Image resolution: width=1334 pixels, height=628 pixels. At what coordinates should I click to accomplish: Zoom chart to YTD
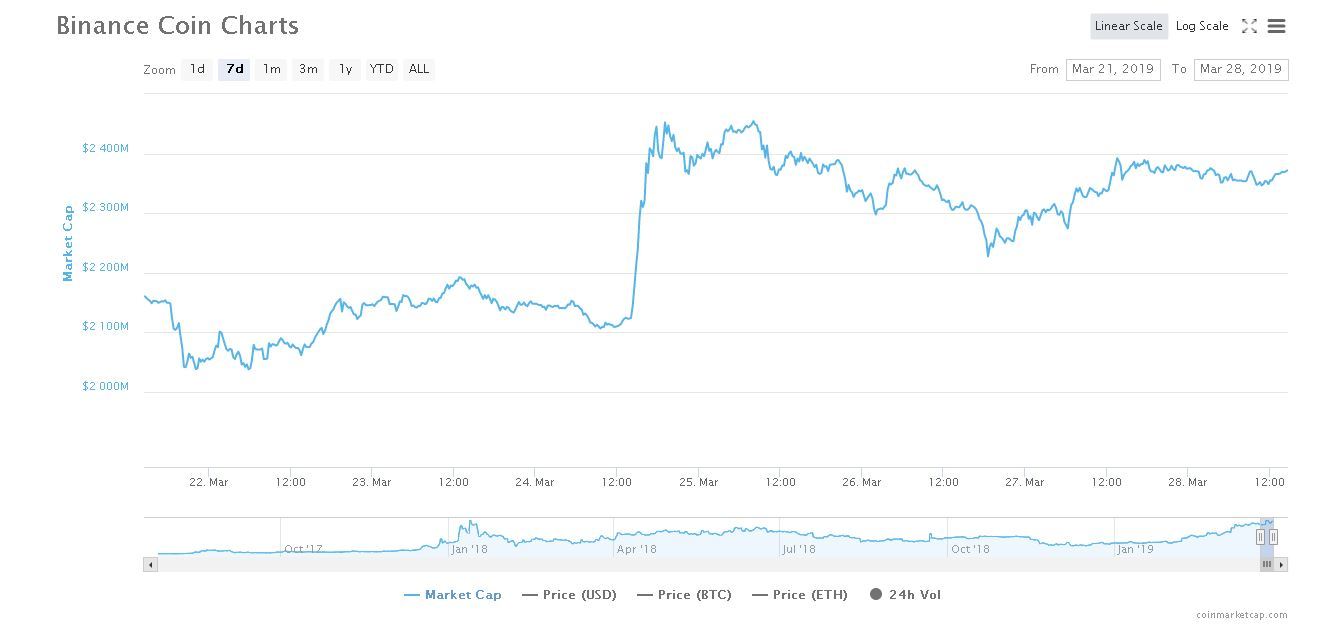coord(381,70)
